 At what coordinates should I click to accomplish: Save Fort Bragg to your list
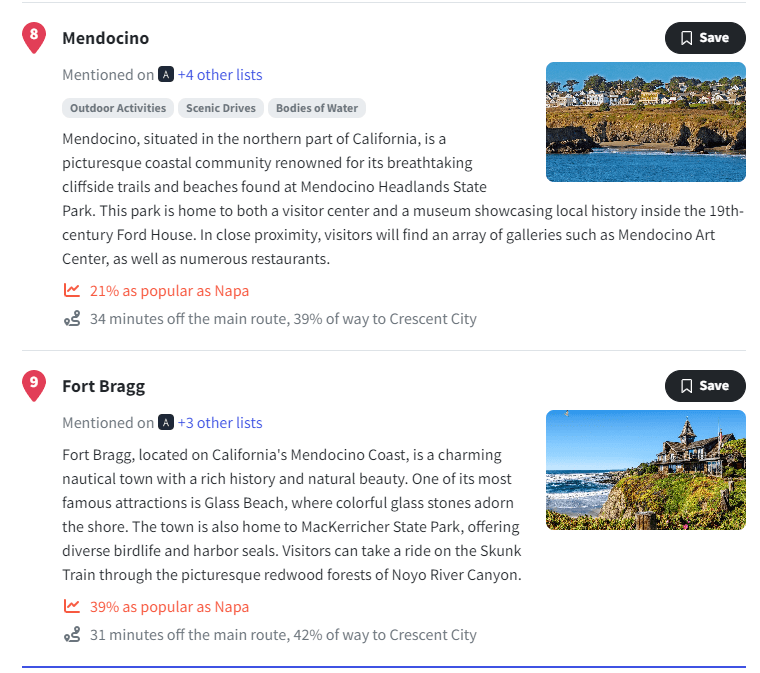[705, 386]
